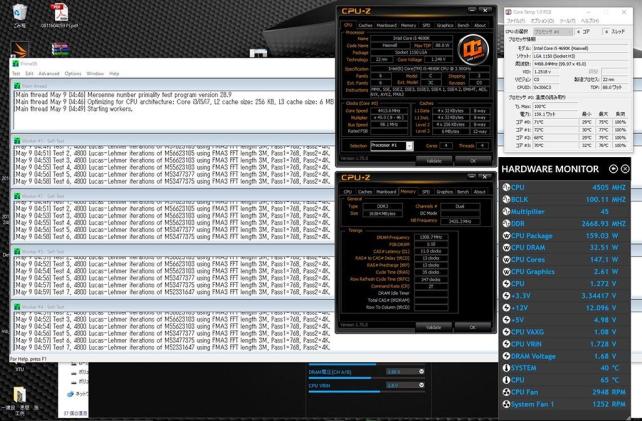
Task: Click the Worker #2 sub-window icon
Action: 17,196
